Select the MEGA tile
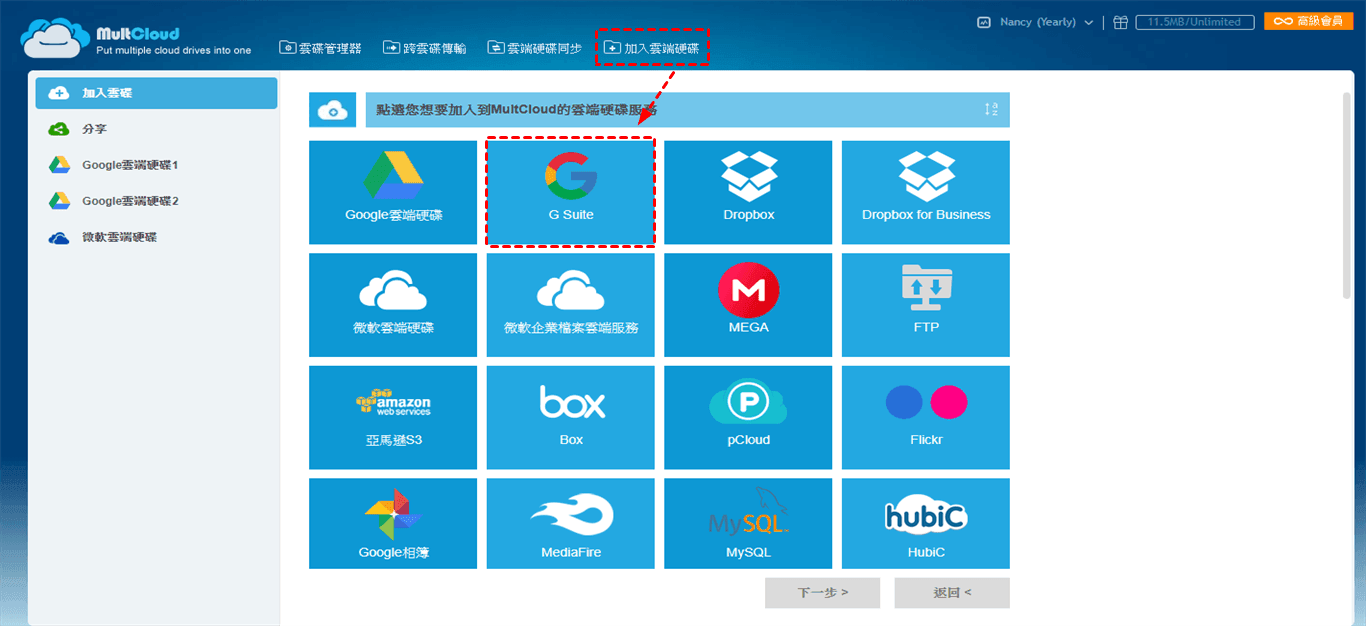 click(x=748, y=305)
